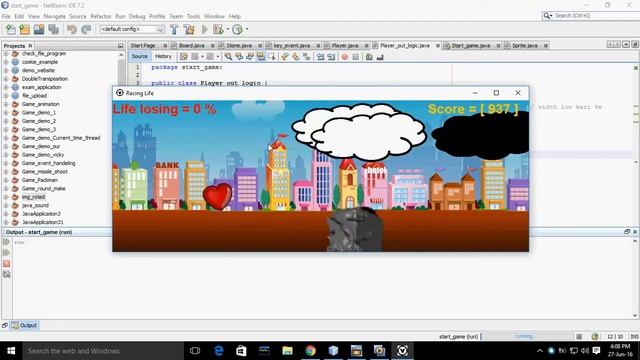640x360 pixels.
Task: Click the Debug Project toolbar icon
Action: coord(218,29)
